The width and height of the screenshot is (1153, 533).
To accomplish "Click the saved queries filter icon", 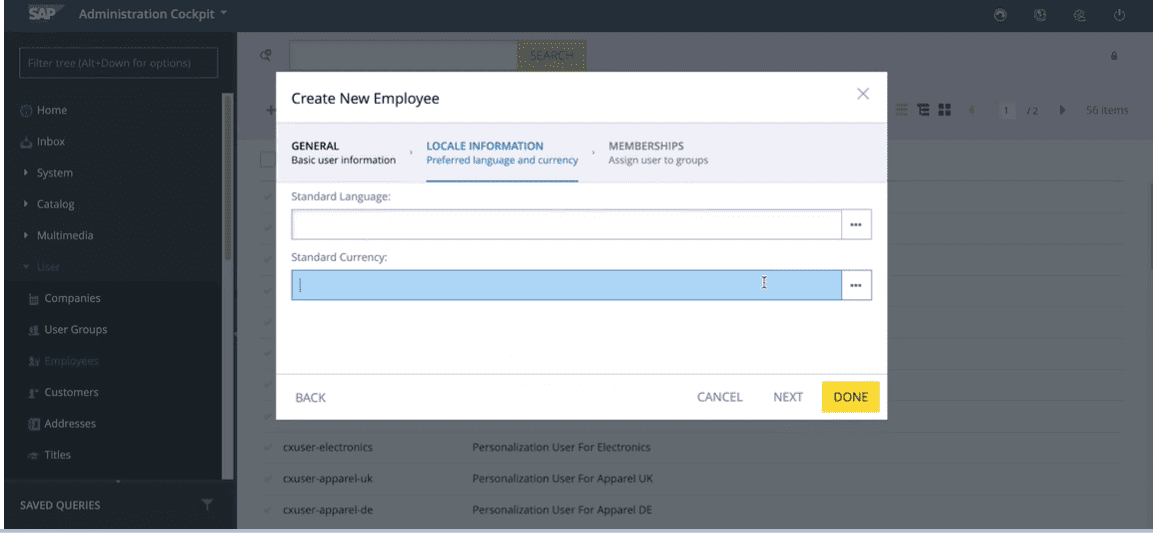I will 208,504.
